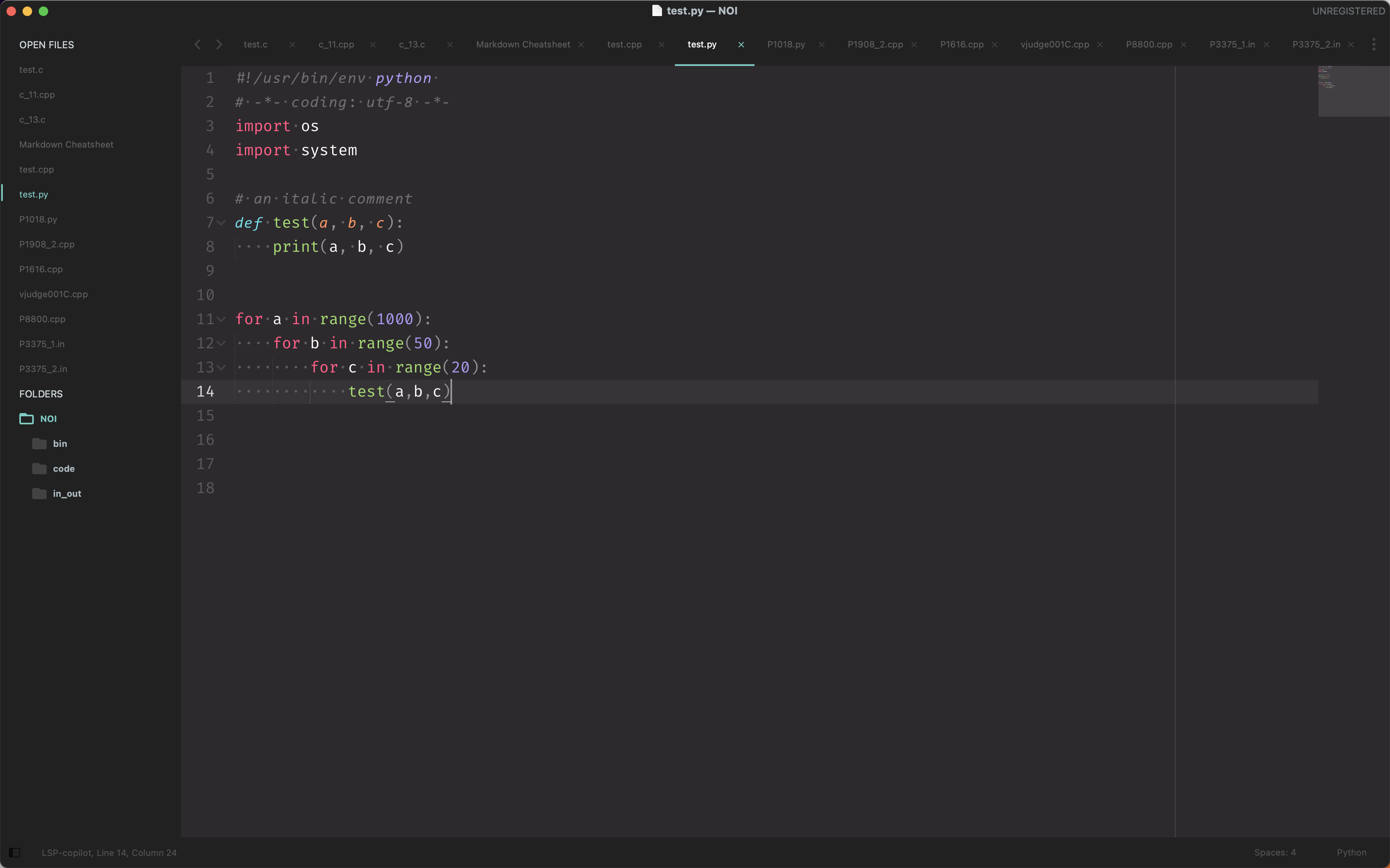Close the test.cpp tab
This screenshot has width=1390, height=868.
[661, 44]
